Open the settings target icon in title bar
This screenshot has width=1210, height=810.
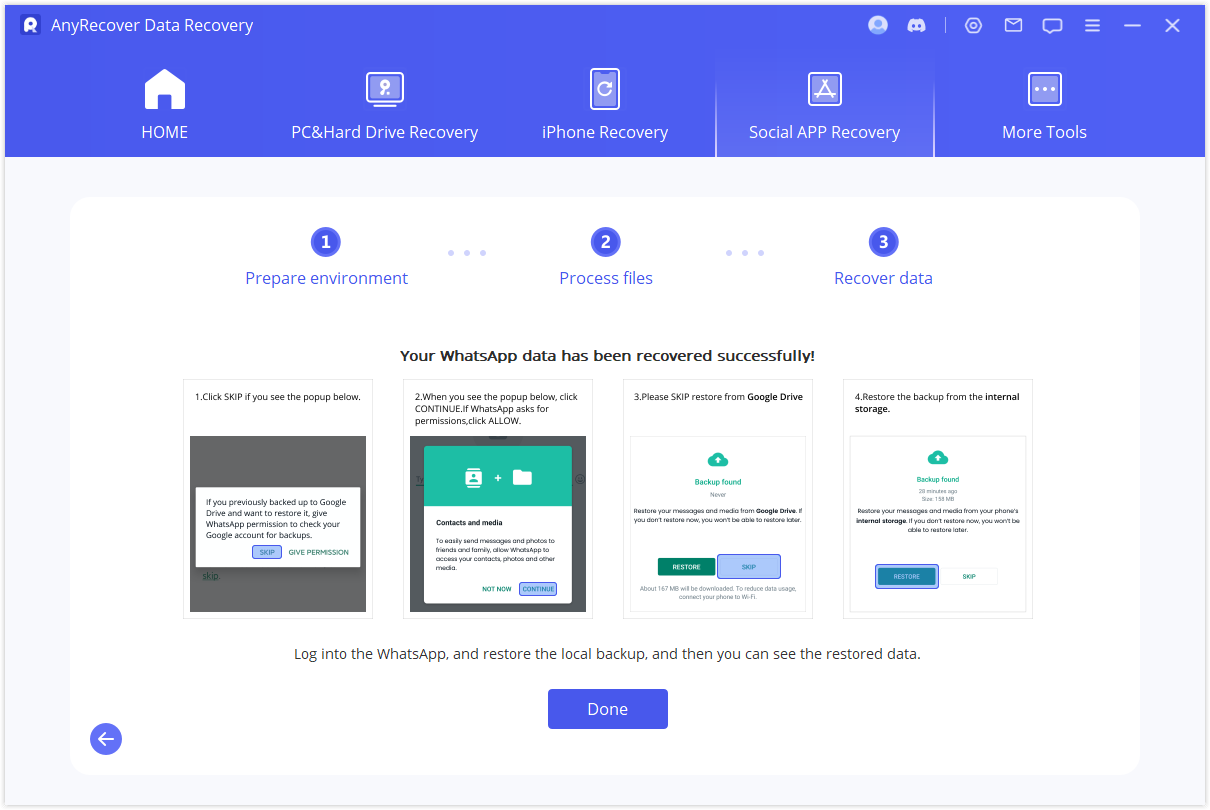973,26
